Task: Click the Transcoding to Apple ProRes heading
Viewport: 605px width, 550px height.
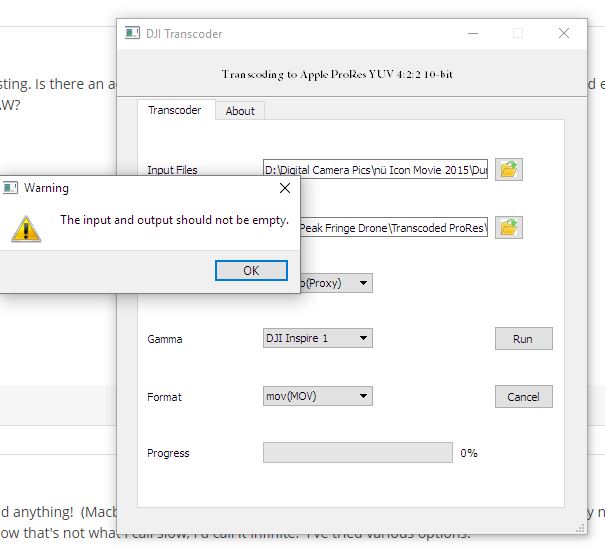Action: pyautogui.click(x=337, y=74)
